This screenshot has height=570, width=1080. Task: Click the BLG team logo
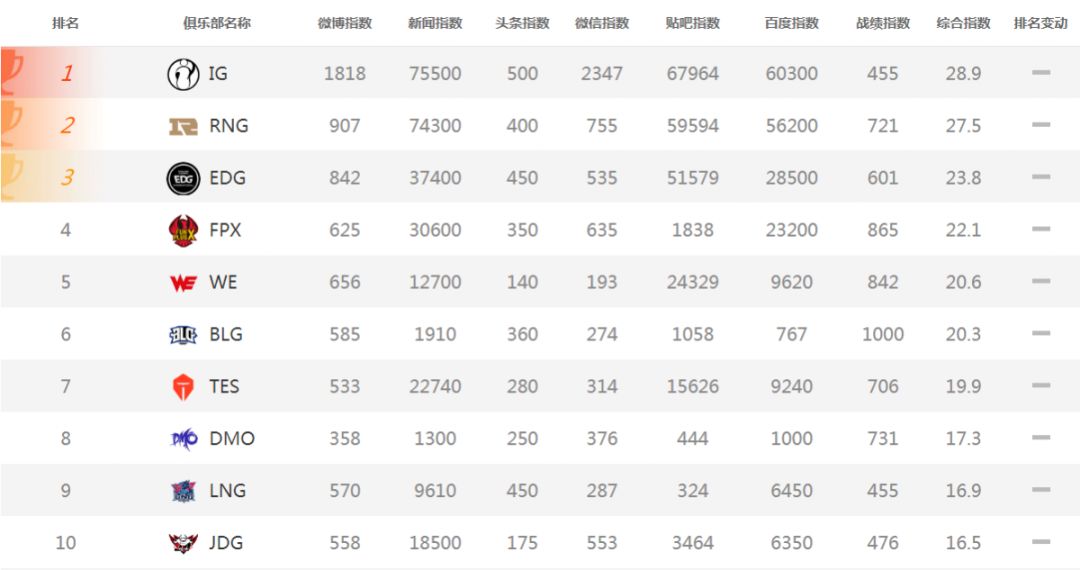[x=183, y=335]
